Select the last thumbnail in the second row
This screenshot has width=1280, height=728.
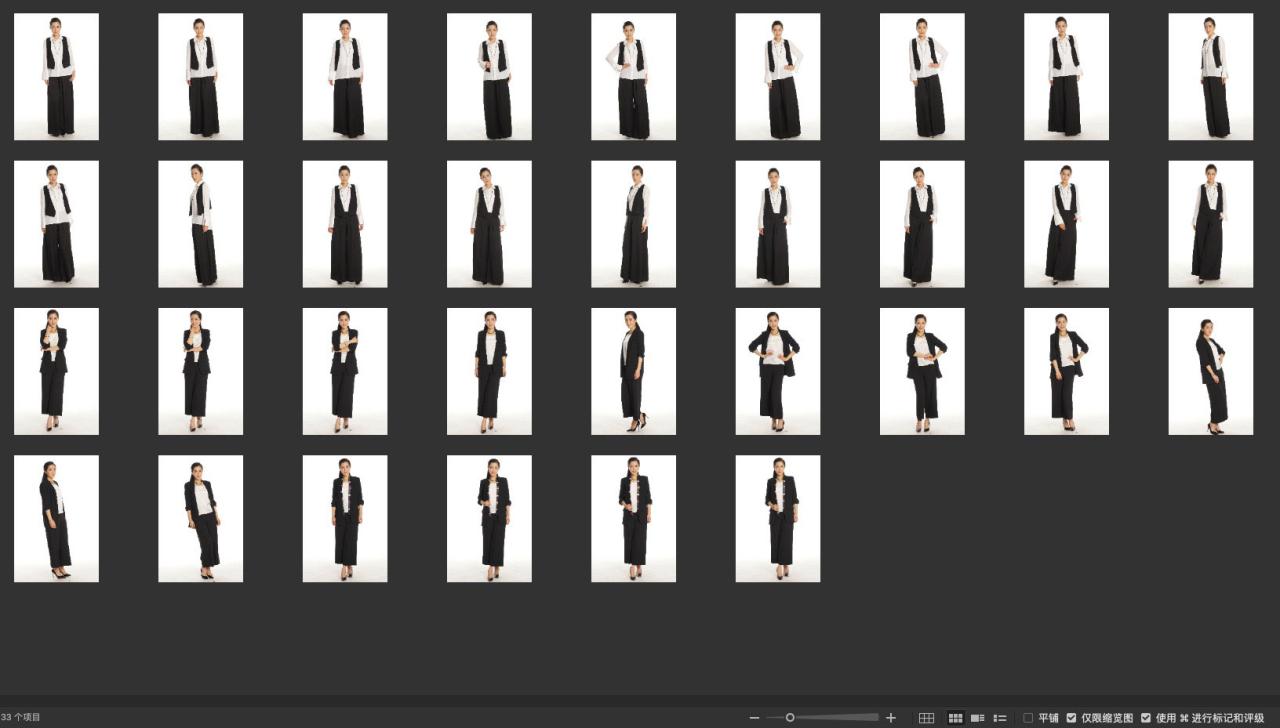(x=1210, y=224)
